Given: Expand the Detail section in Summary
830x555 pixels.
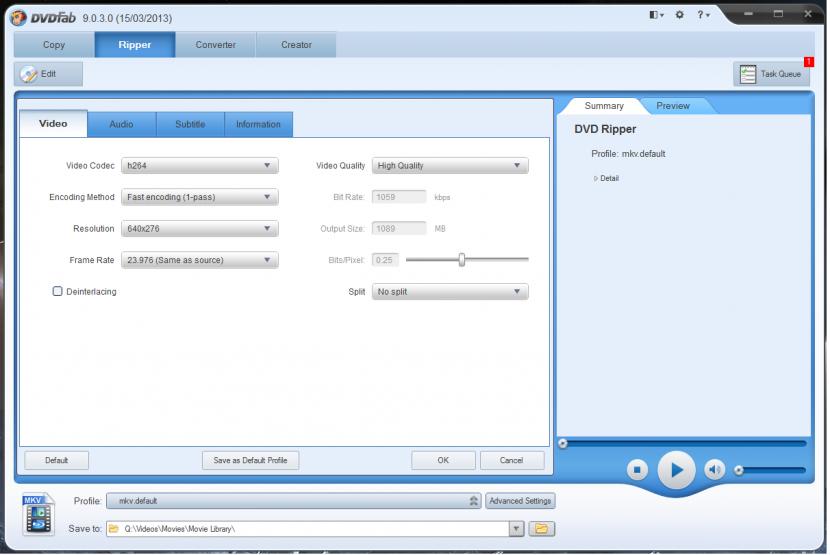Looking at the screenshot, I should click(x=607, y=179).
